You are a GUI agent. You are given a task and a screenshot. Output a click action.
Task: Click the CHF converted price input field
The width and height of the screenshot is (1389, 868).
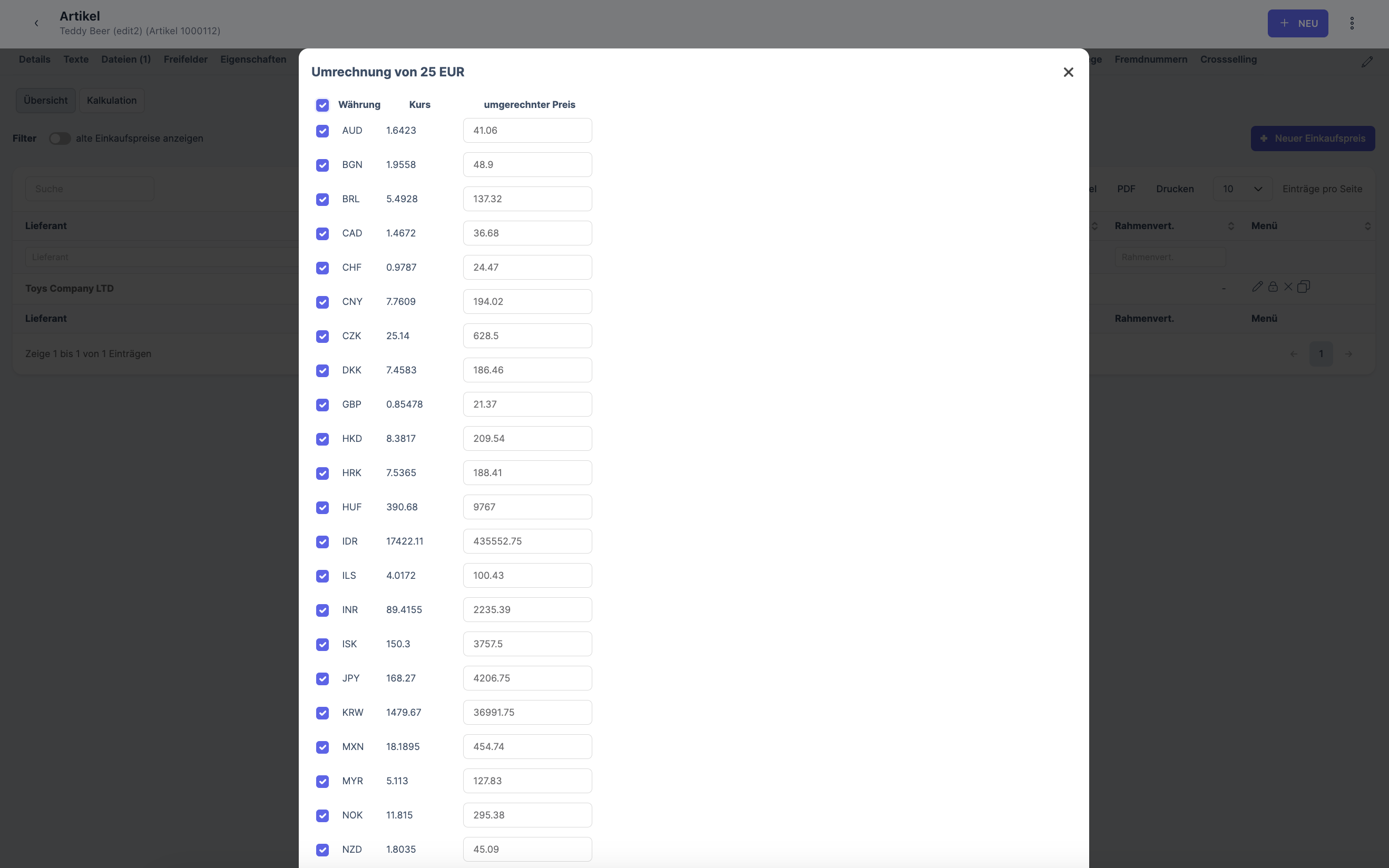(x=527, y=268)
